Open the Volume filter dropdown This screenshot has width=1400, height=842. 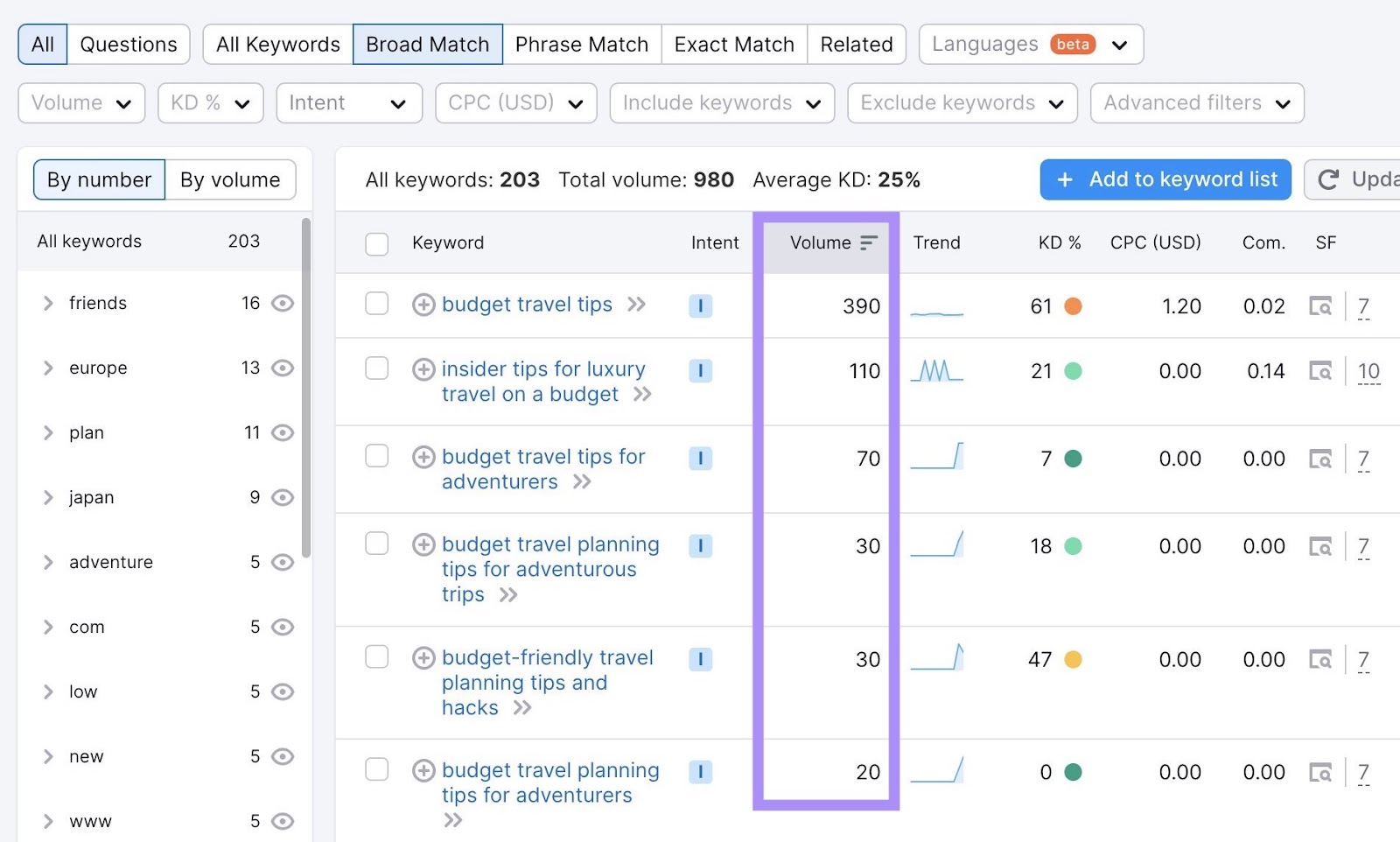click(81, 103)
